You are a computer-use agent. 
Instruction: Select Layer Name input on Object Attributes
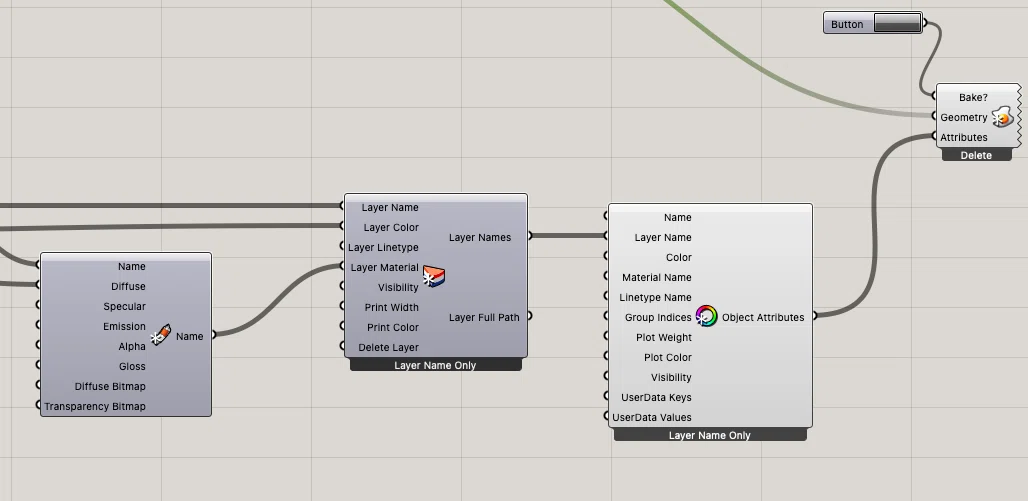(663, 237)
